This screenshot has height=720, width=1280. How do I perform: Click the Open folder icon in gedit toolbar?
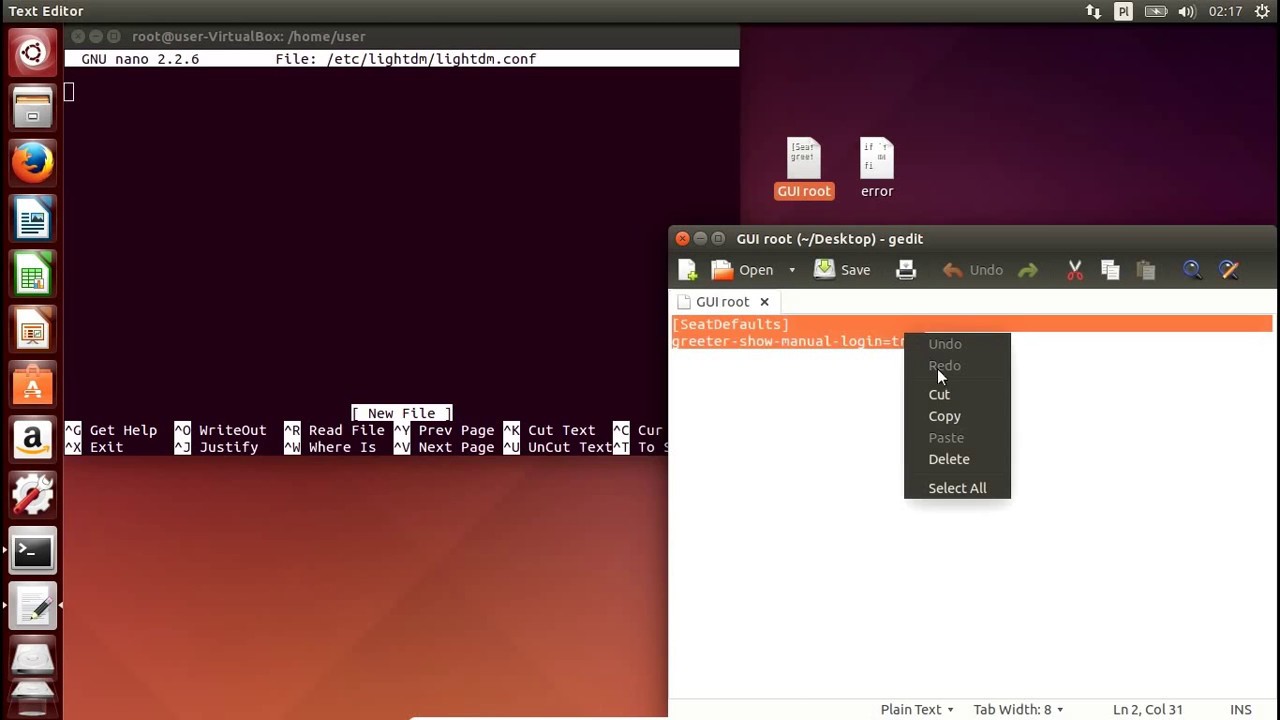click(x=722, y=270)
